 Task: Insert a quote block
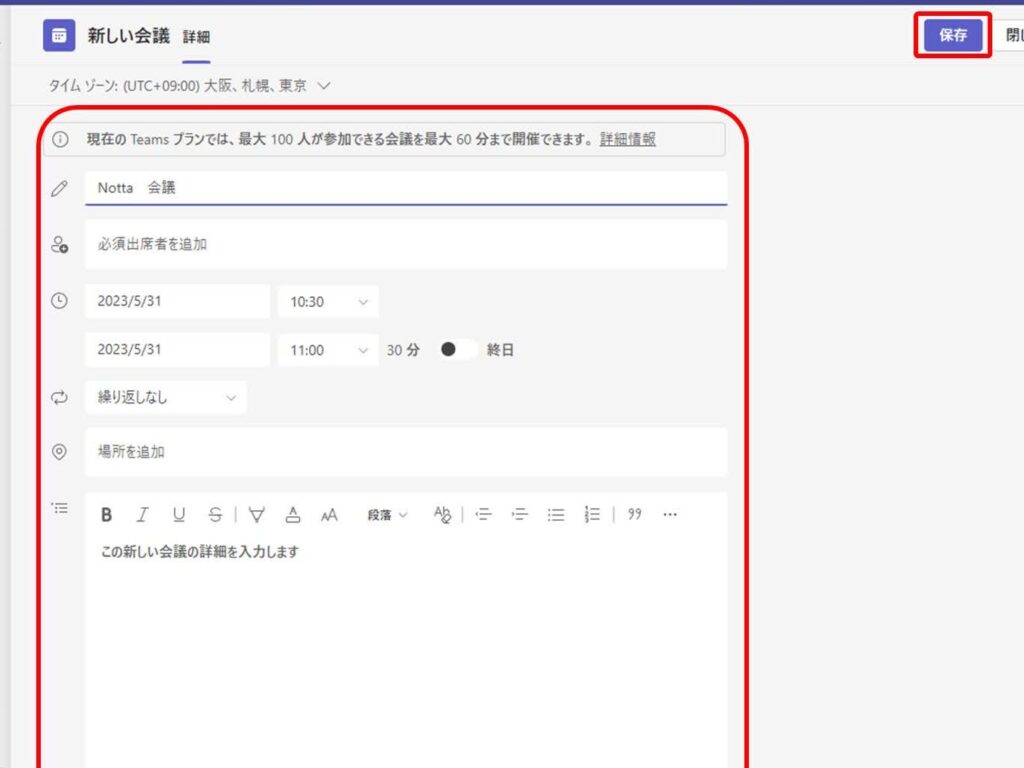pos(634,515)
